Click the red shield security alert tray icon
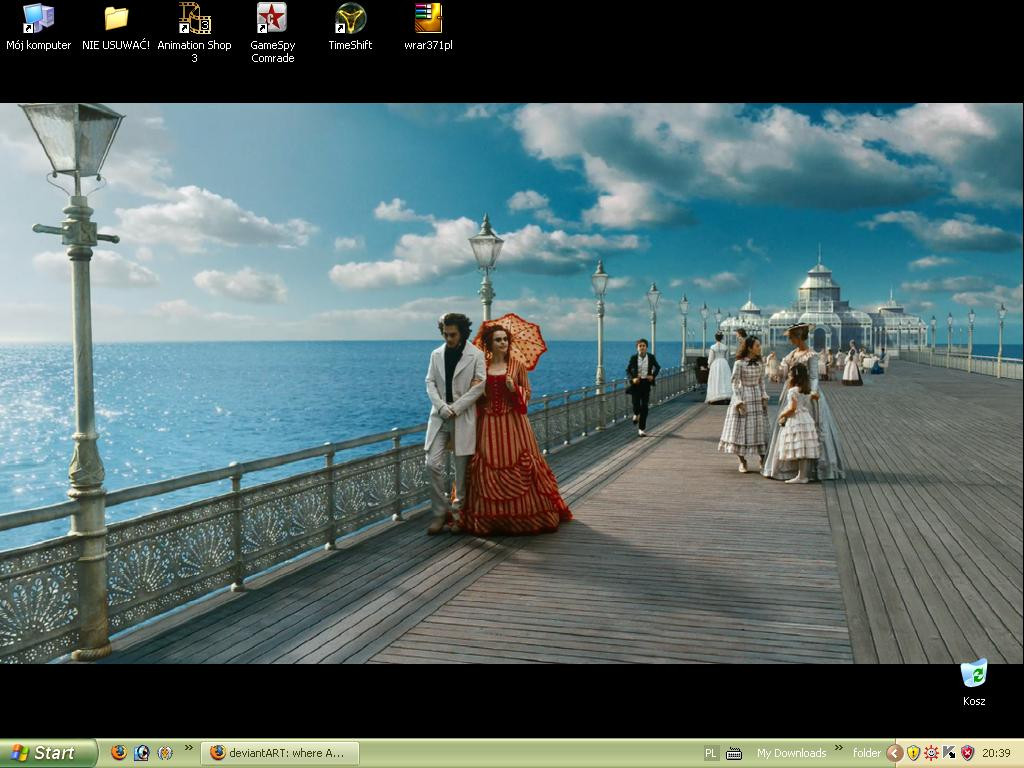The height and width of the screenshot is (768, 1024). click(967, 754)
